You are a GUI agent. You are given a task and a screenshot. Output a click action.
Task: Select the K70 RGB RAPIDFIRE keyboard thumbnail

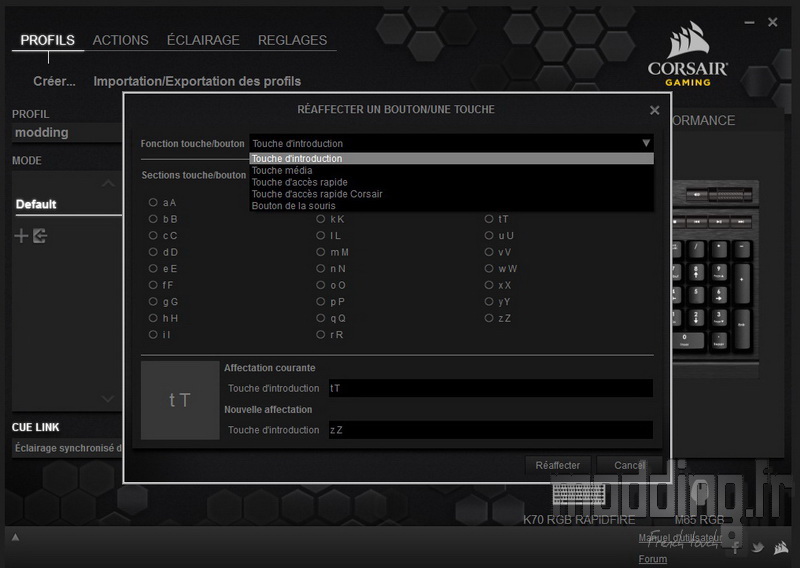(x=579, y=493)
